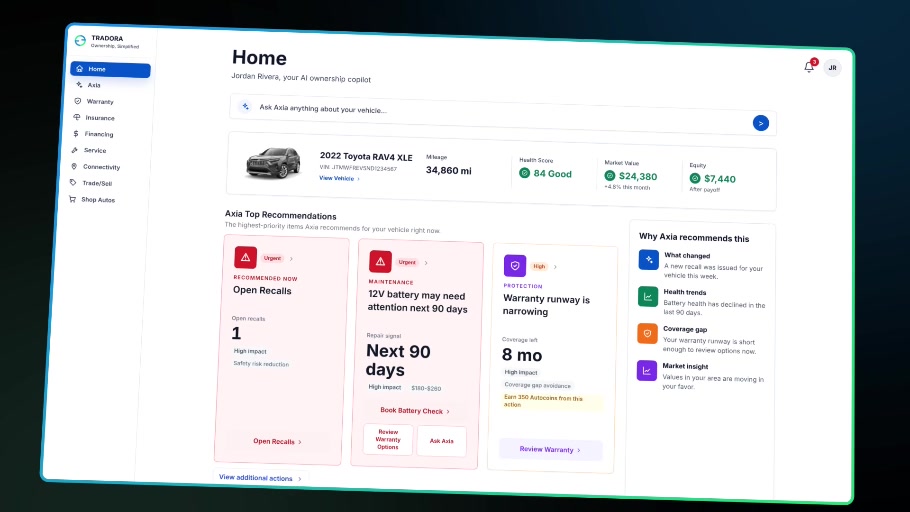The image size is (910, 512).
Task: Click the Service wrench icon in sidebar
Action: (74, 150)
